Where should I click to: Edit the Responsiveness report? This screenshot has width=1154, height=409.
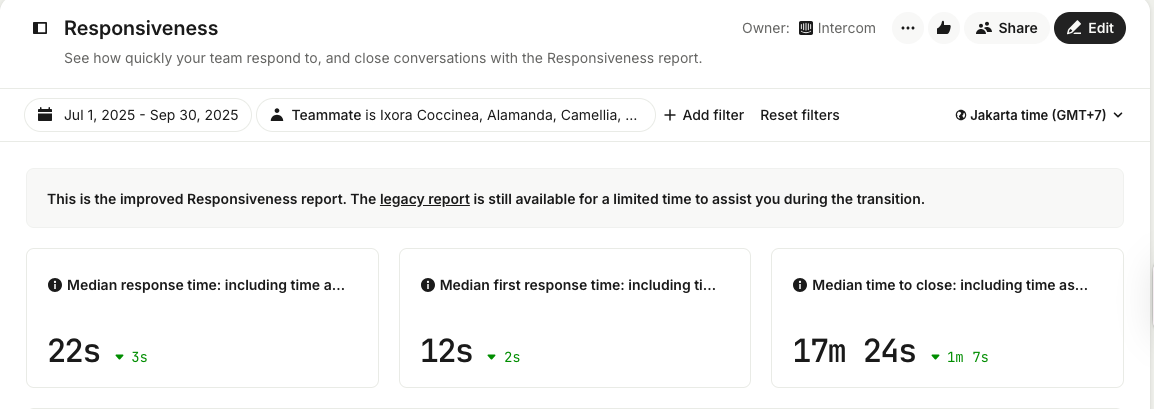pos(1090,28)
